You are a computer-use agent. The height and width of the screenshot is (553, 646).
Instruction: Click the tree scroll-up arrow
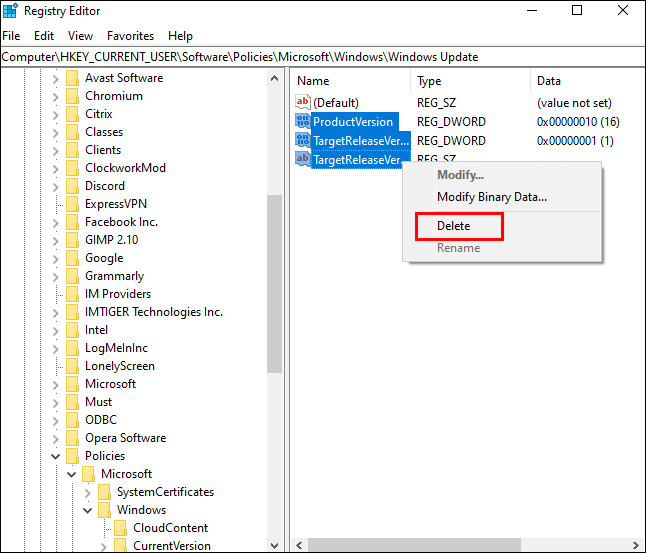coord(275,78)
